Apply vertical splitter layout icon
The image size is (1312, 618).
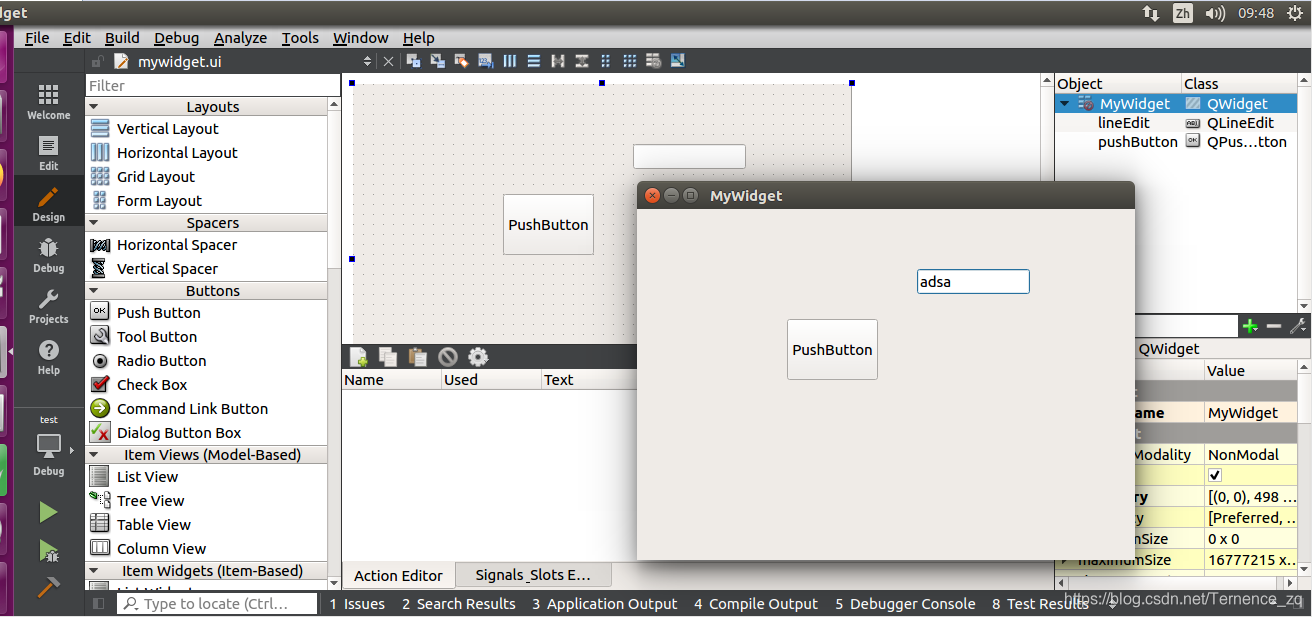(581, 61)
